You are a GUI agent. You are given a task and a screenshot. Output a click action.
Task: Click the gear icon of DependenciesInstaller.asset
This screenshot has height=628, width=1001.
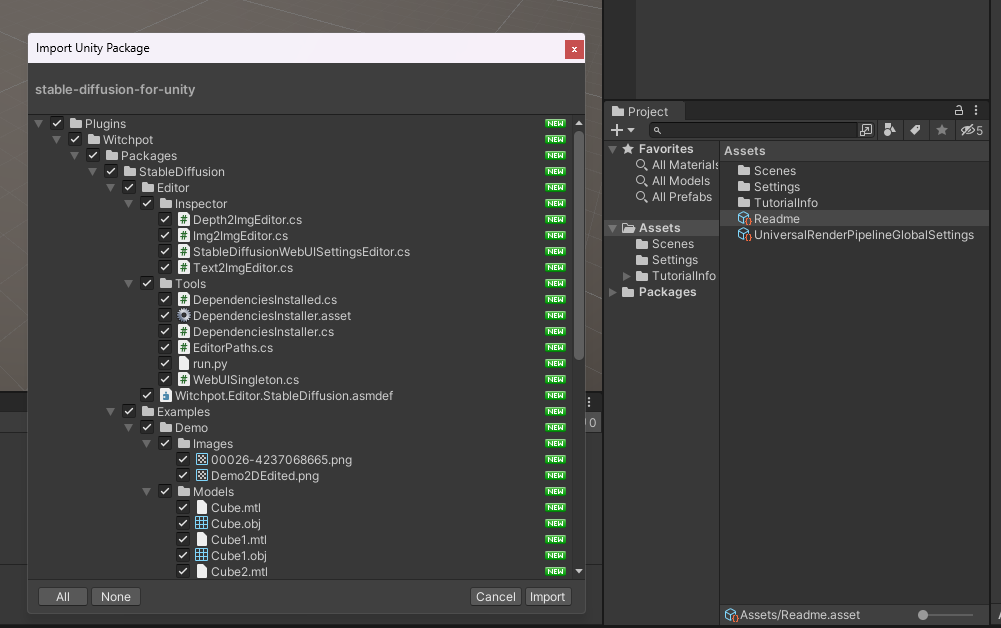click(x=184, y=315)
